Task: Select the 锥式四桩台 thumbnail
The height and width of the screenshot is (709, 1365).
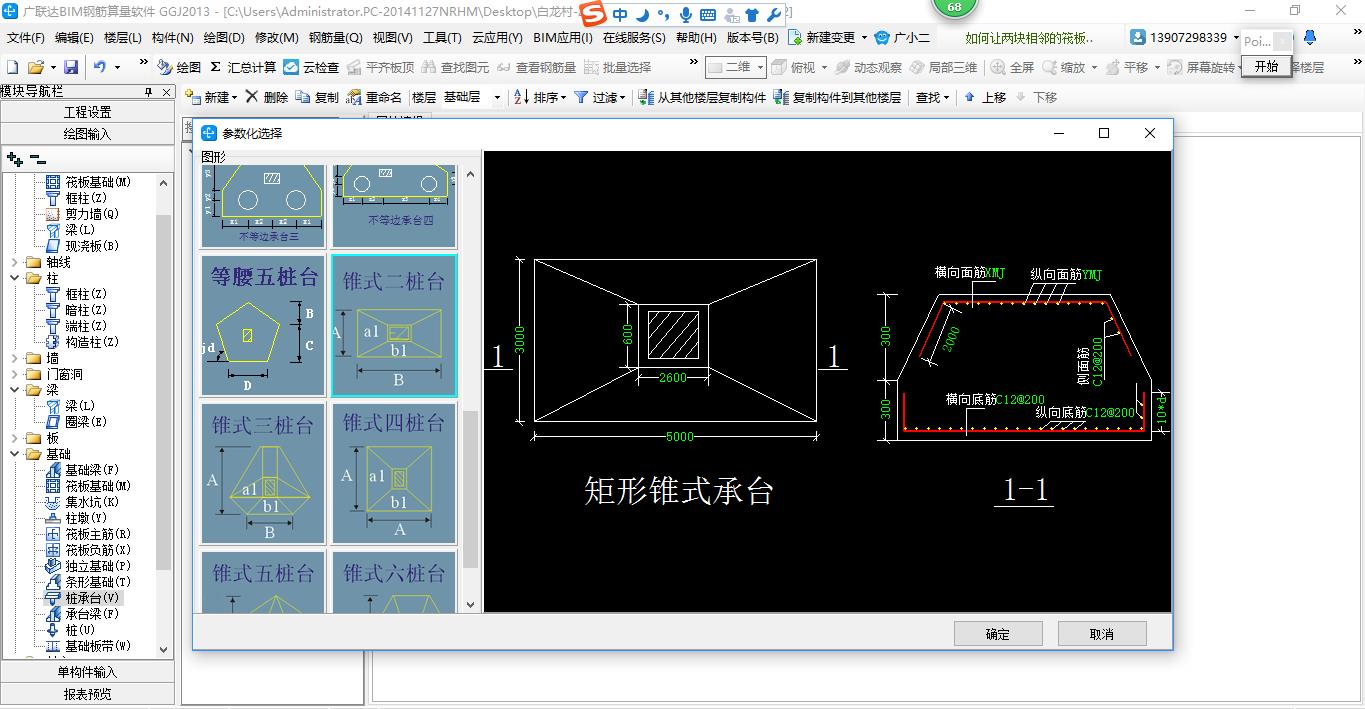Action: 394,473
